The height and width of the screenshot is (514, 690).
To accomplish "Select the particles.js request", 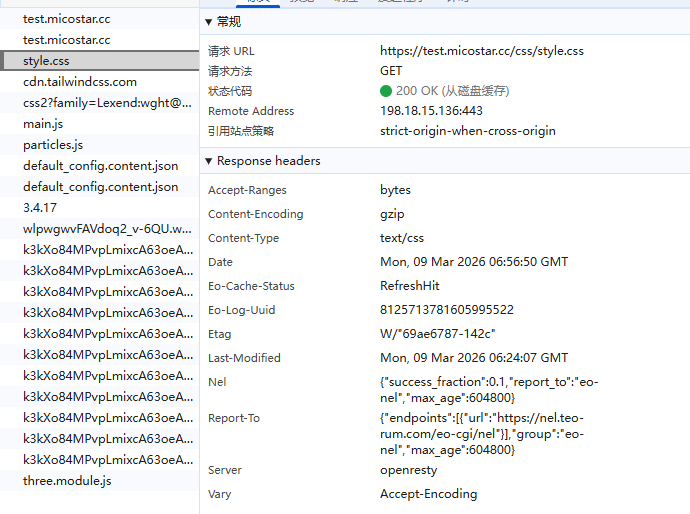I will click(x=53, y=145).
